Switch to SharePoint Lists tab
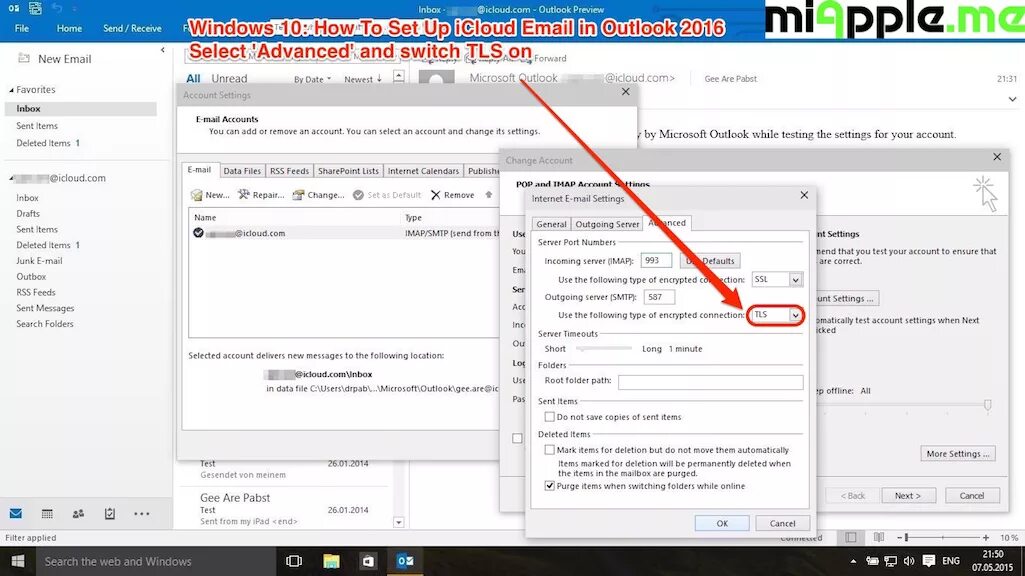The width and height of the screenshot is (1025, 576). tap(348, 171)
